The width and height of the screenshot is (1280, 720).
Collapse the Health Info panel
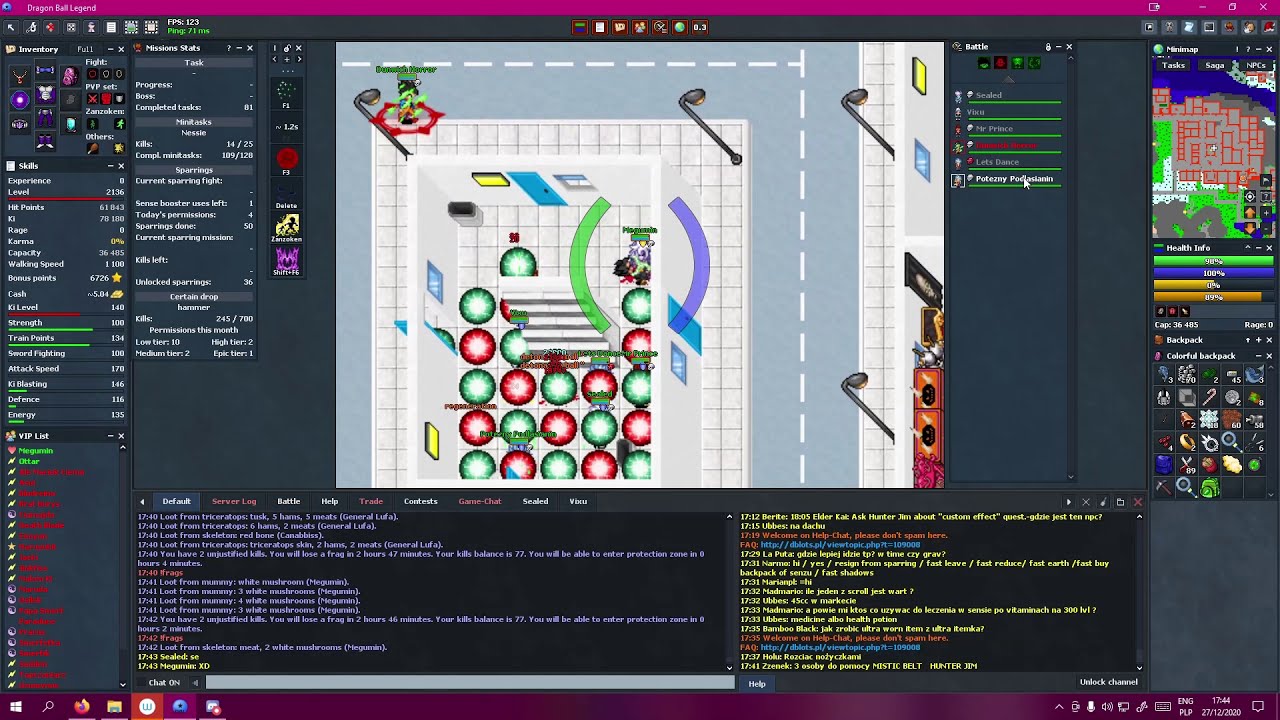coord(1258,248)
